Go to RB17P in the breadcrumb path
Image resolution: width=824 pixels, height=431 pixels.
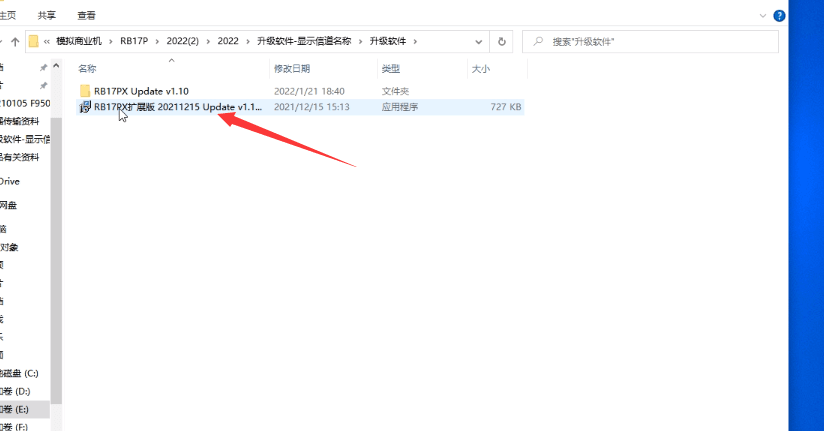(133, 42)
